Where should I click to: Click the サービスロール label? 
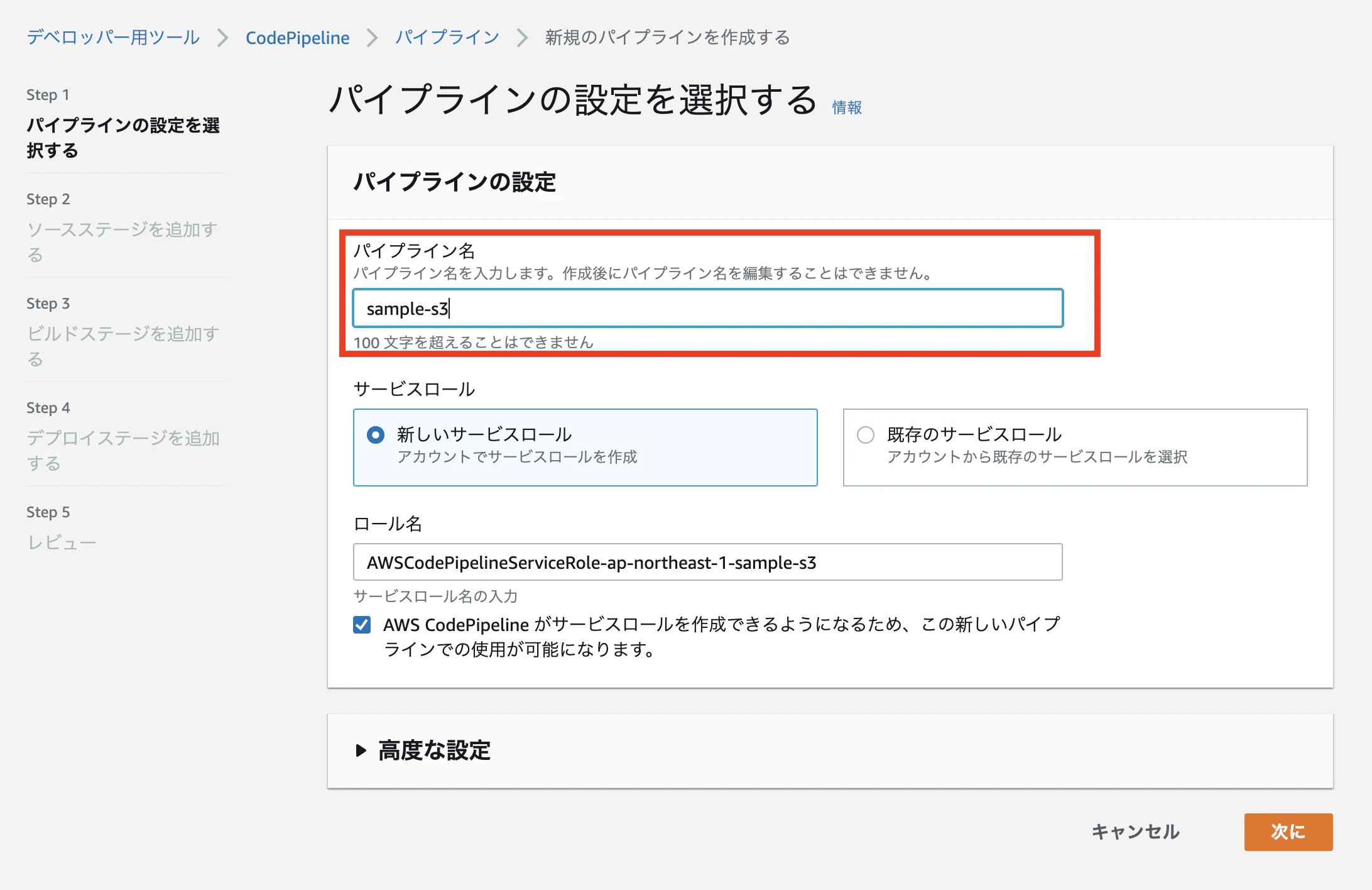414,389
